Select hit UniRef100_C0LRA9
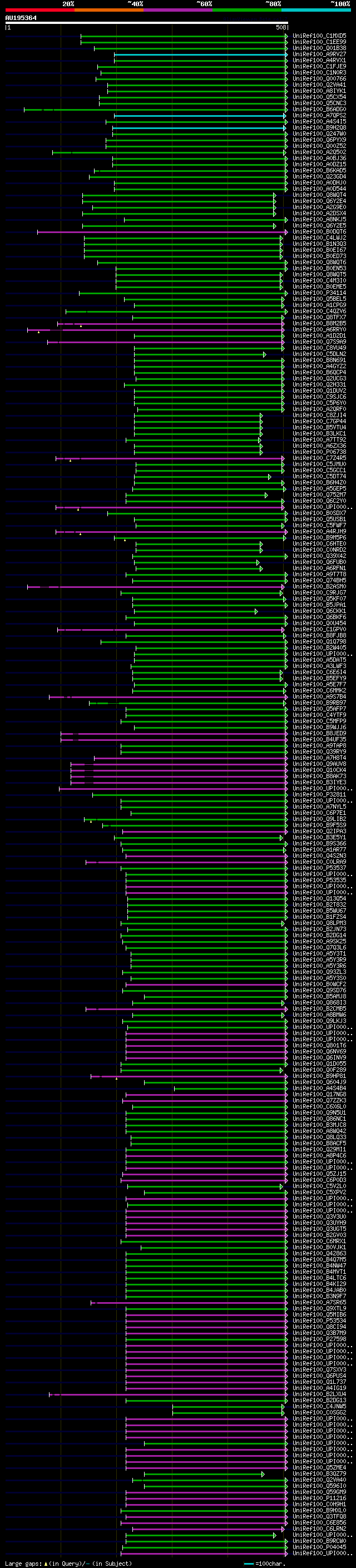Viewport: 356px width, 1568px height. coord(319,862)
